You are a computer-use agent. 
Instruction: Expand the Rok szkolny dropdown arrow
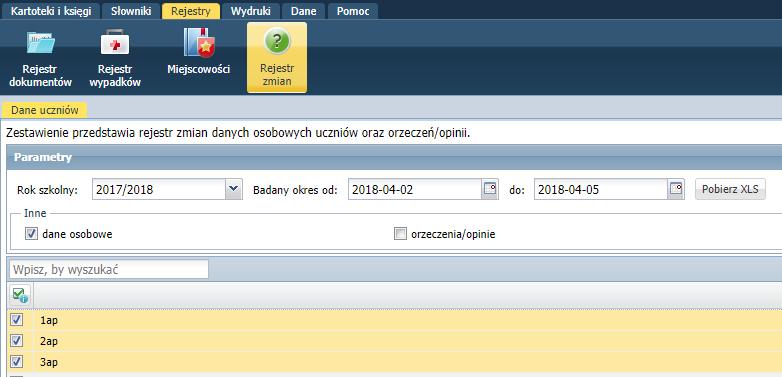click(x=233, y=189)
